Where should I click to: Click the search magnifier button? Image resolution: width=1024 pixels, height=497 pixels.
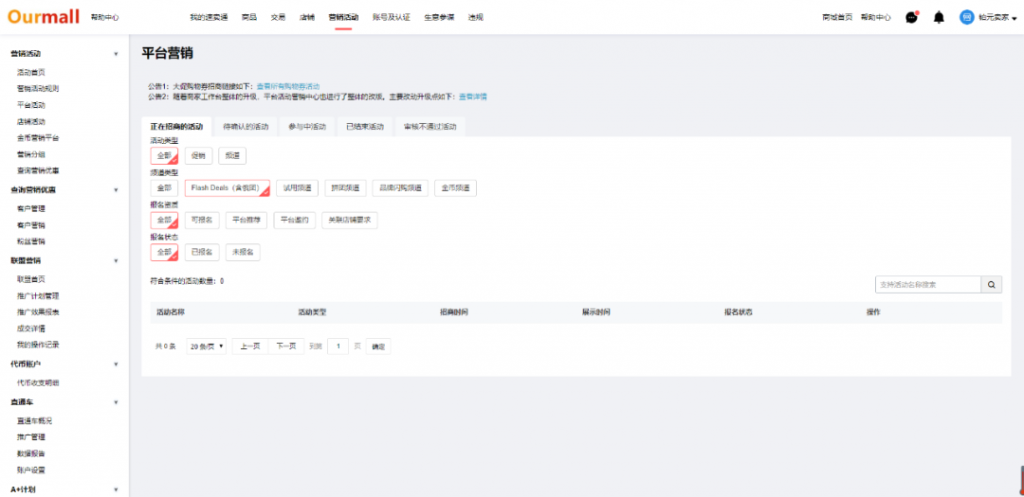992,285
